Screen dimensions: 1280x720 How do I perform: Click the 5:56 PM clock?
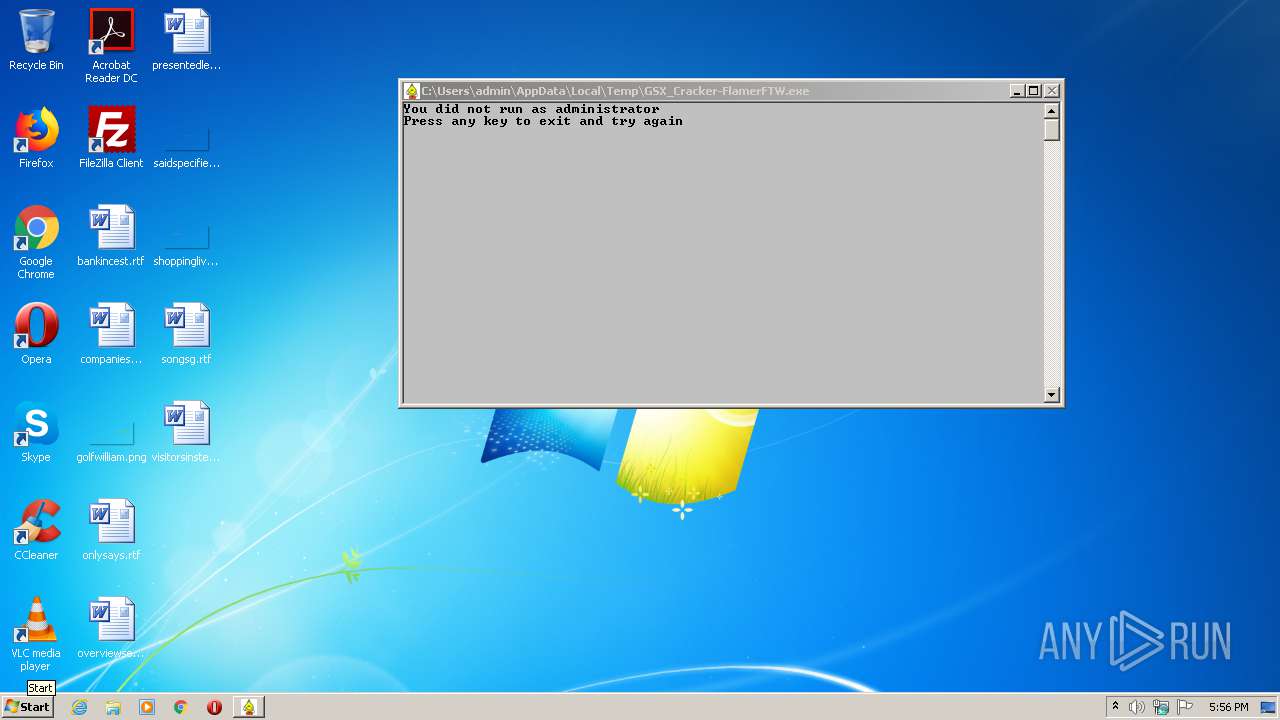[1228, 707]
